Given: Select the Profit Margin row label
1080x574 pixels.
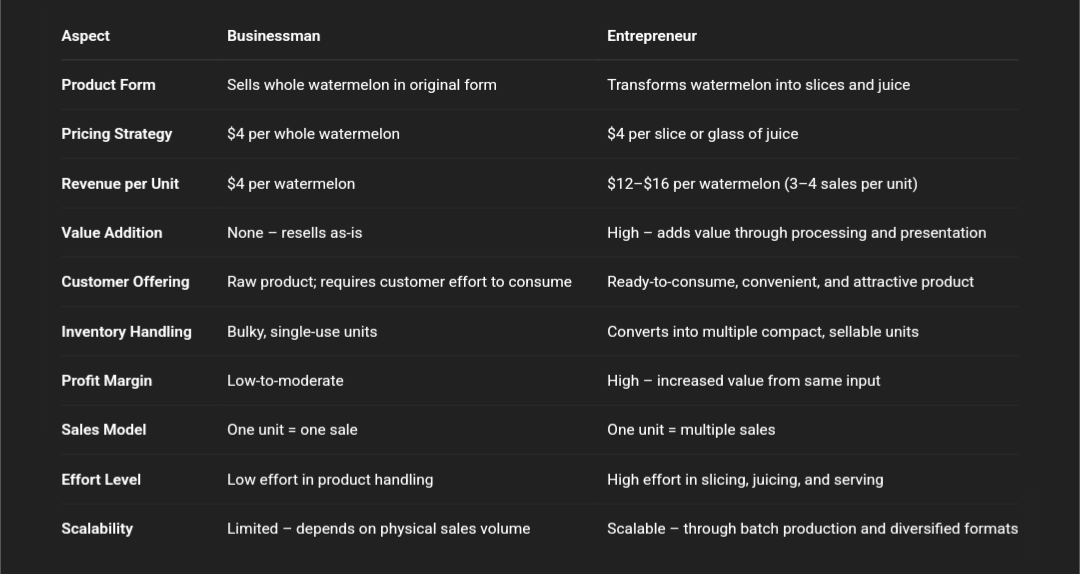Looking at the screenshot, I should coord(106,381).
